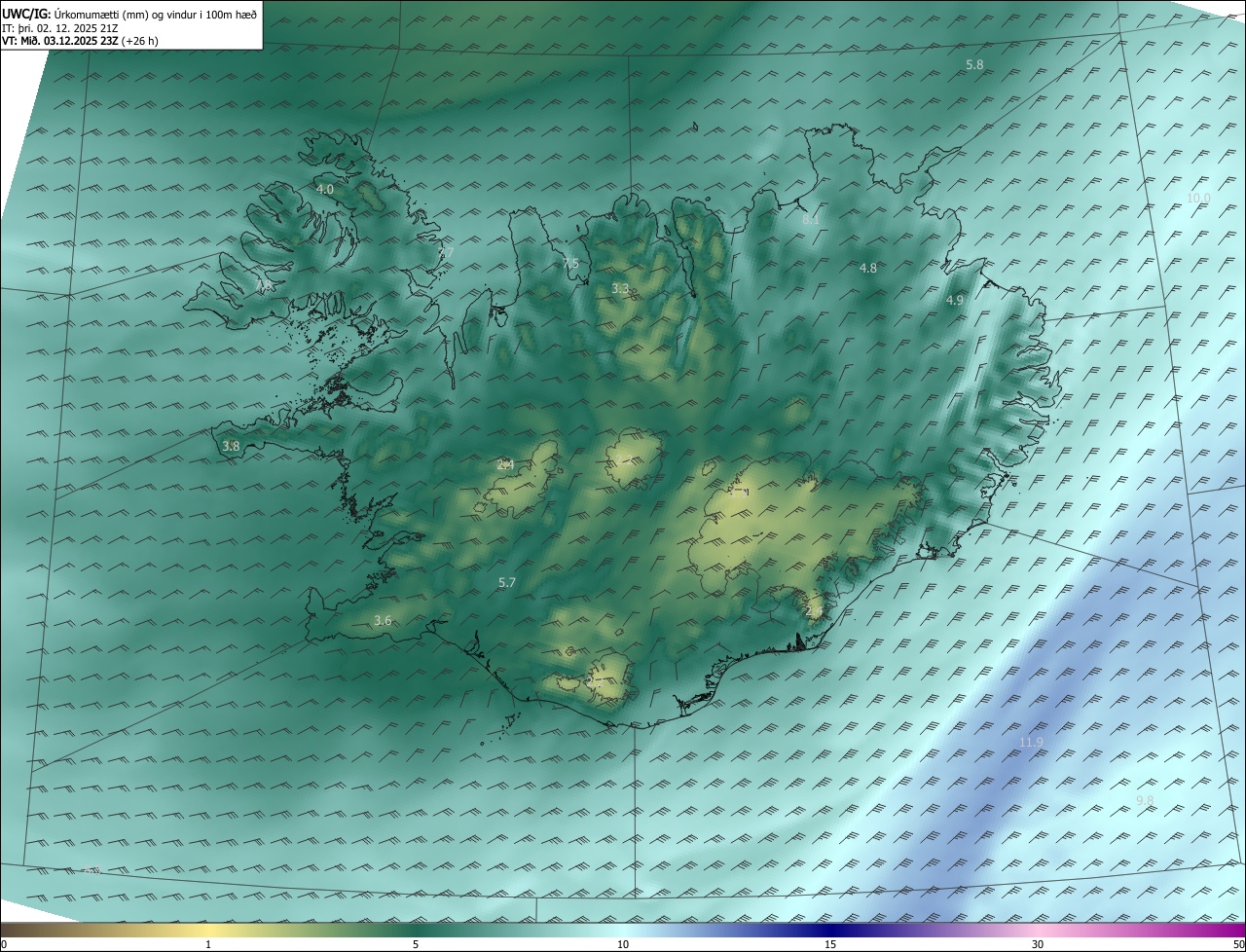
Task: Click the 10.0 value on the right edge
Action: click(1198, 199)
